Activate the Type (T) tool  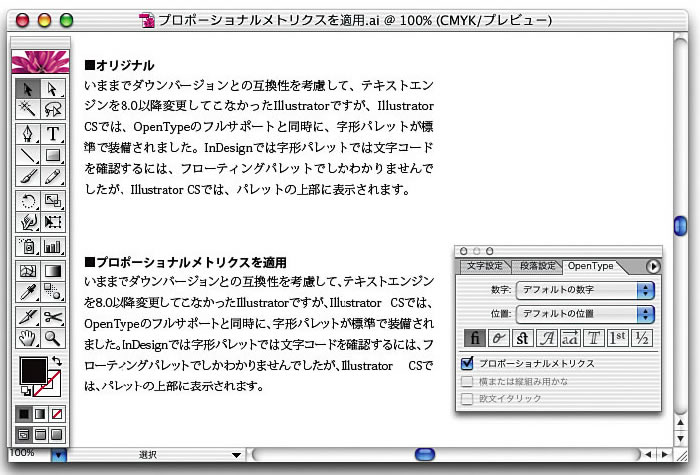coord(53,133)
